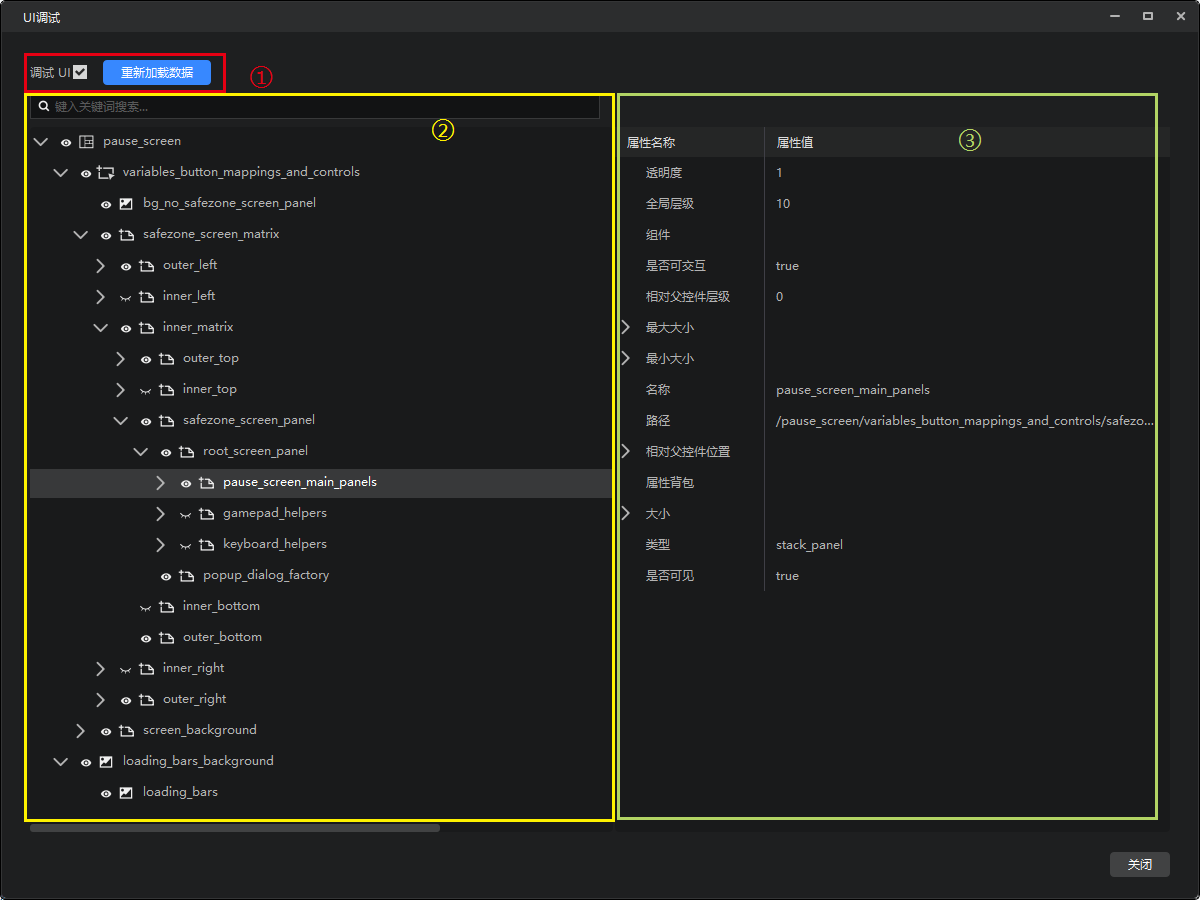The image size is (1200, 900).
Task: Expand the 相对父控件位置 property
Action: coord(627,452)
